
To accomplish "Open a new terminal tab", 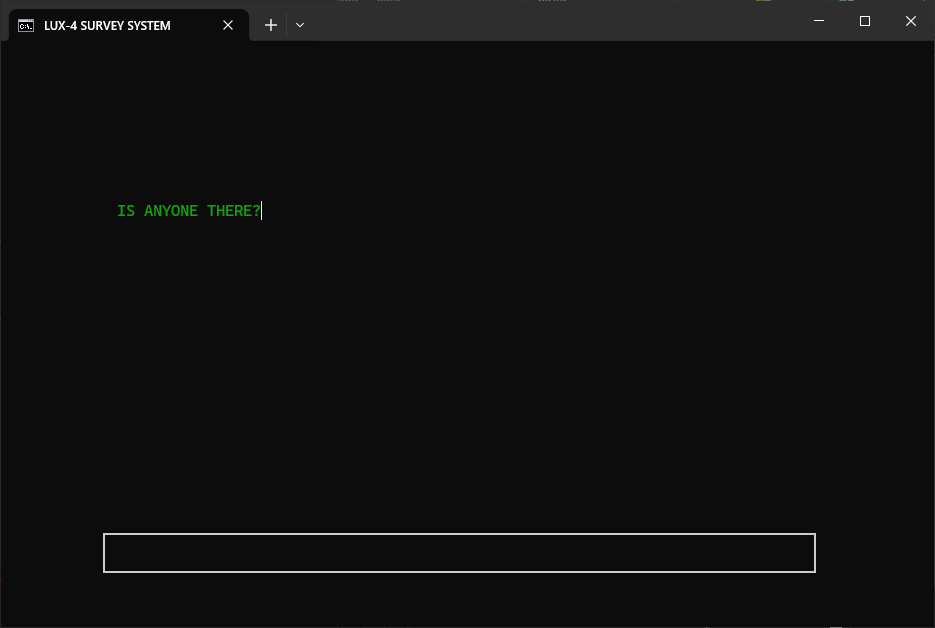I will pos(271,25).
